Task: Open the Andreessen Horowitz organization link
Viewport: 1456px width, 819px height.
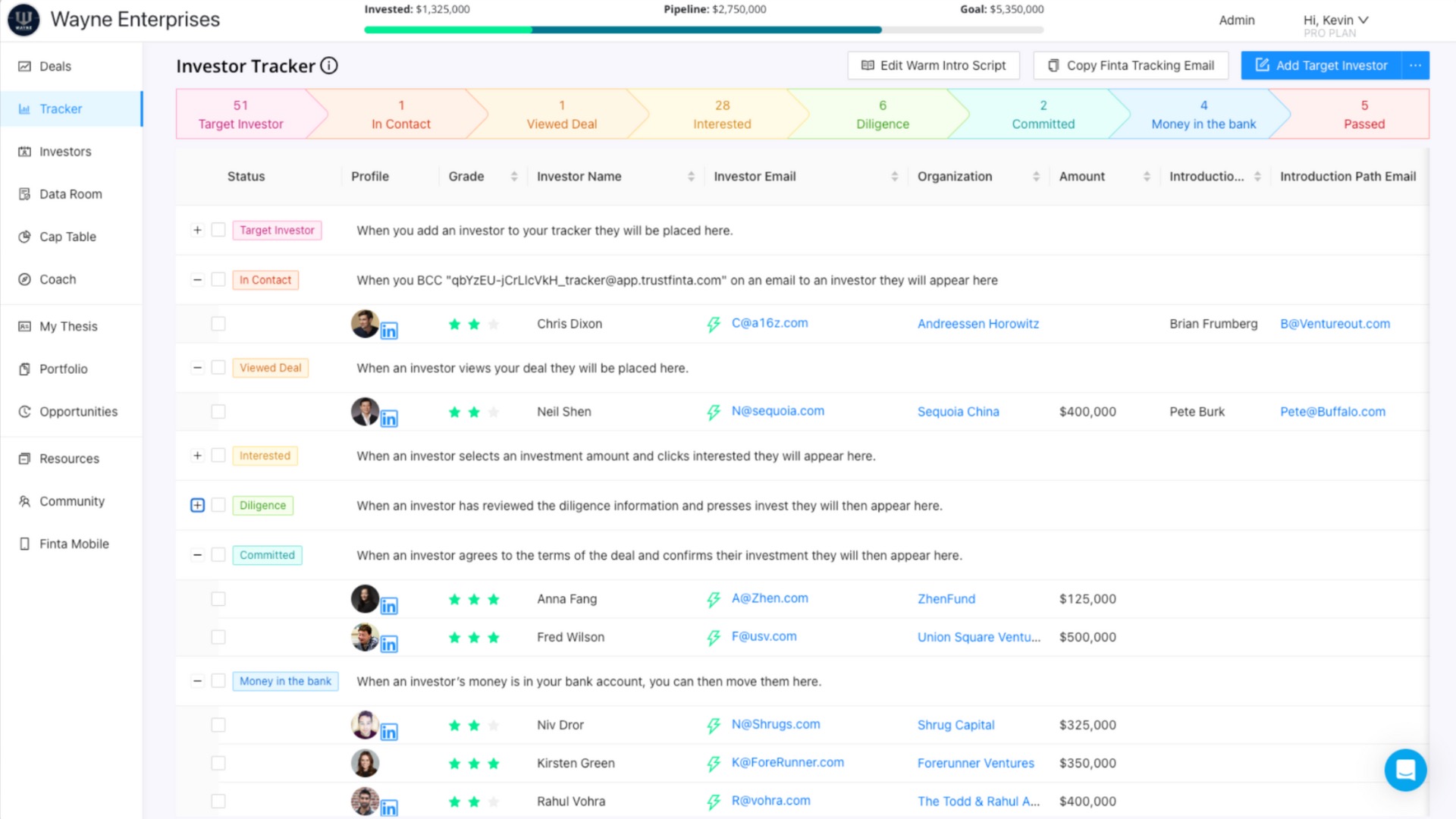Action: pos(977,324)
